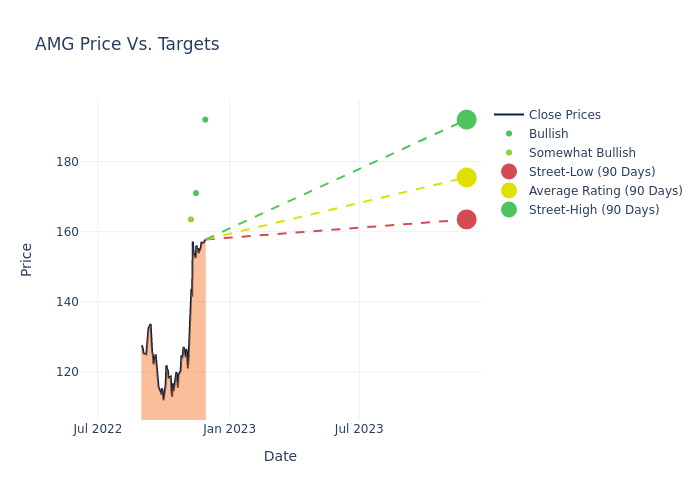This screenshot has width=700, height=500.
Task: Click Street-High (90 Days) legend label
Action: 594,210
